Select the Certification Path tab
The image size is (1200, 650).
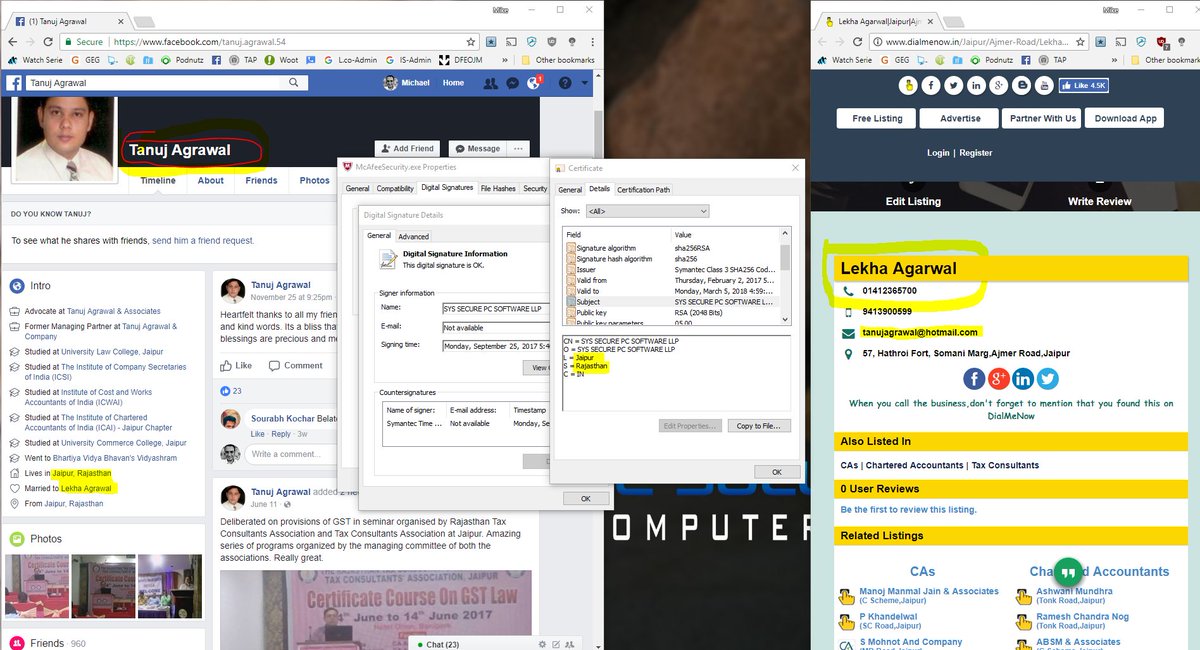[643, 189]
